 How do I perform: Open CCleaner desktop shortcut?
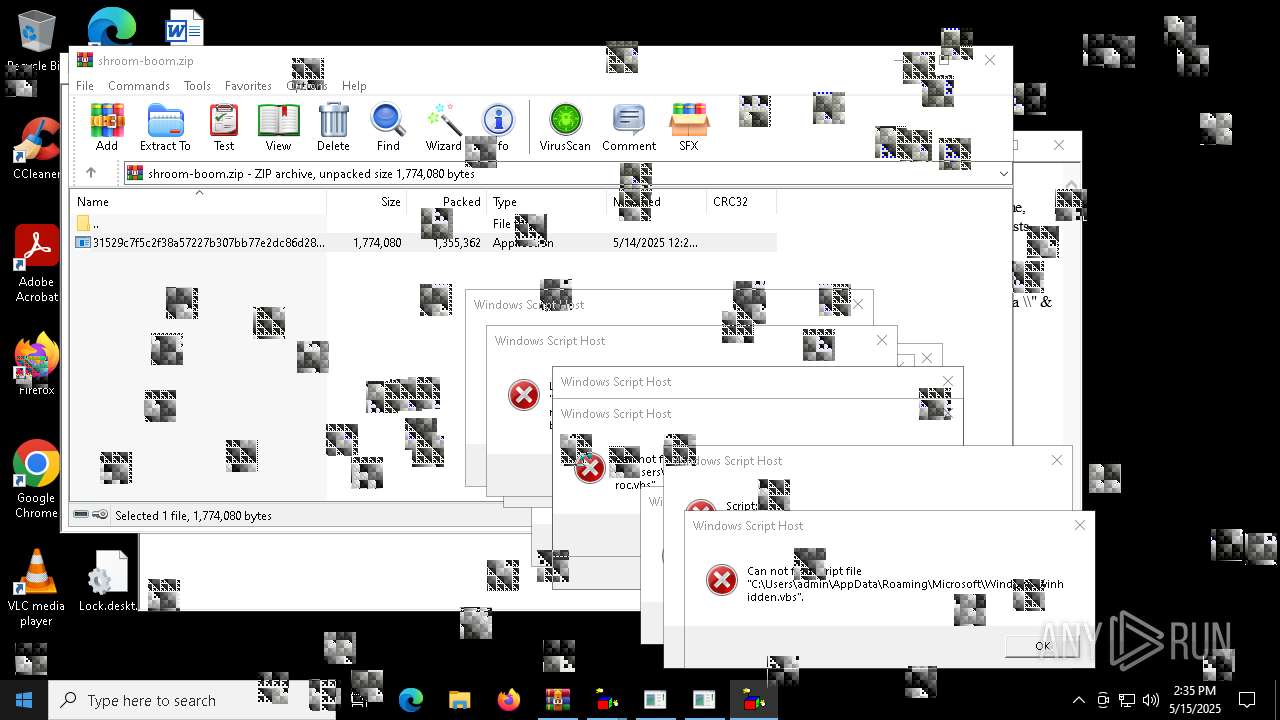tap(36, 150)
